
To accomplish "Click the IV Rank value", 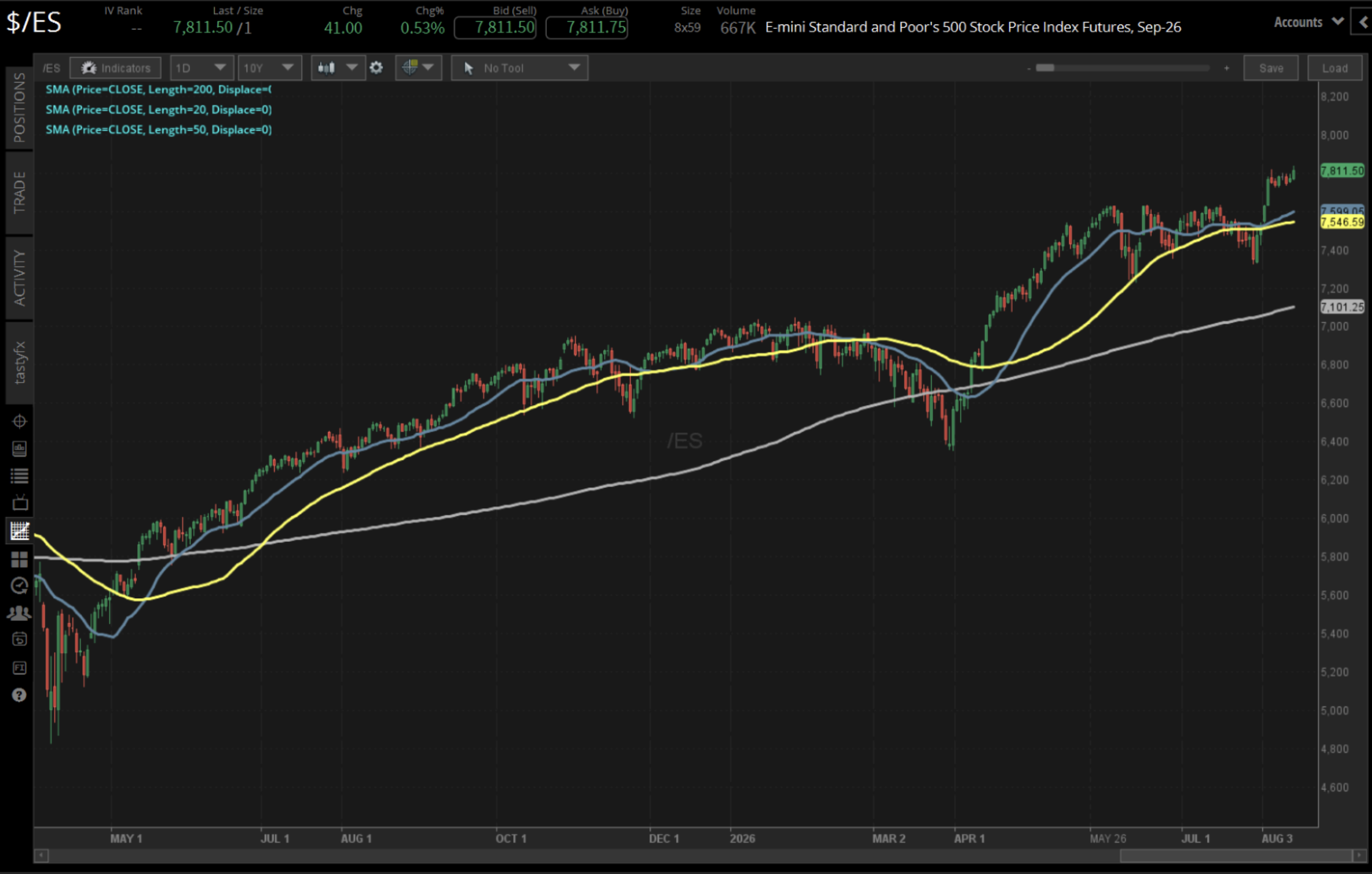I will 136,28.
